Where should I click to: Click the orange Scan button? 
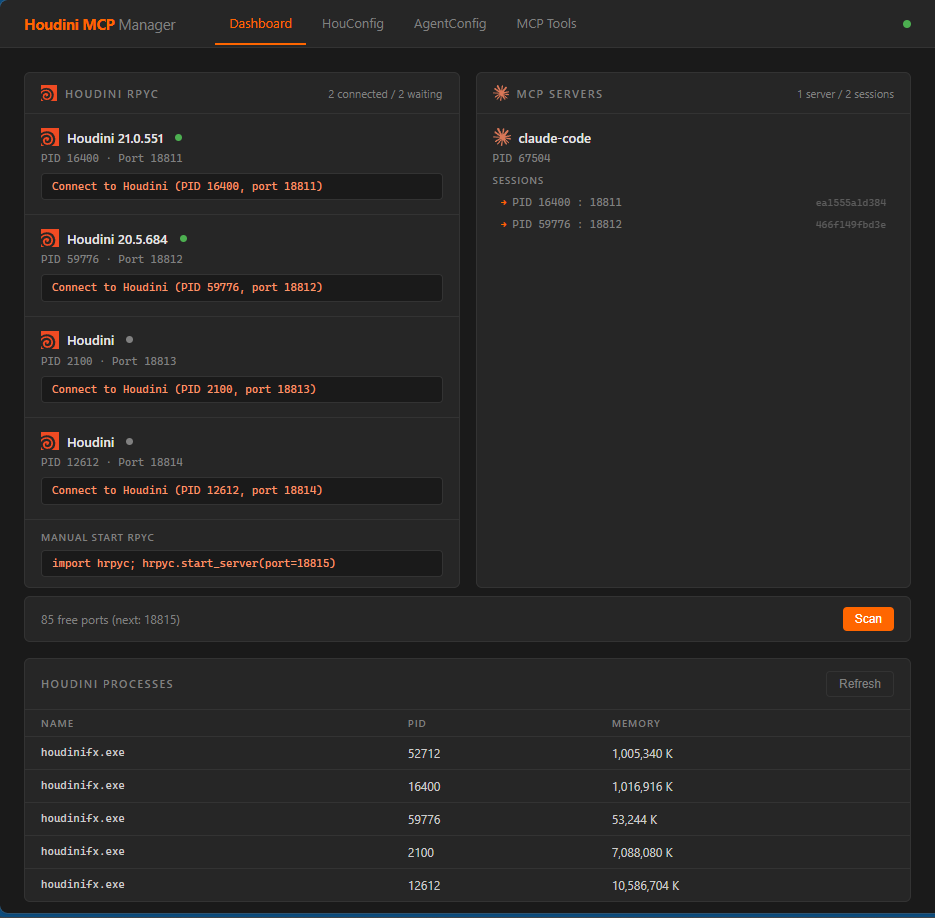pos(868,619)
